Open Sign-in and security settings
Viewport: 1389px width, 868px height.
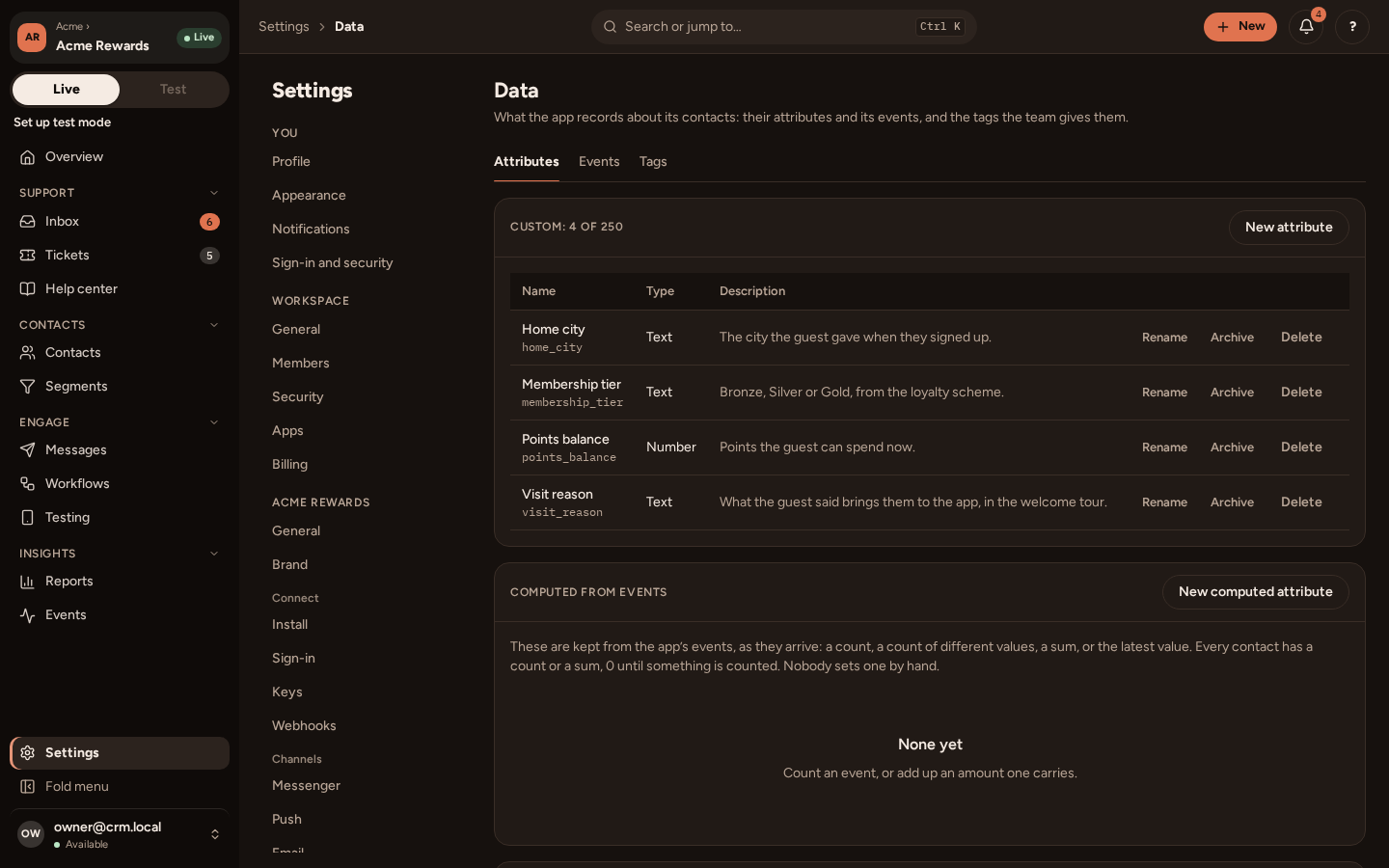(x=333, y=263)
